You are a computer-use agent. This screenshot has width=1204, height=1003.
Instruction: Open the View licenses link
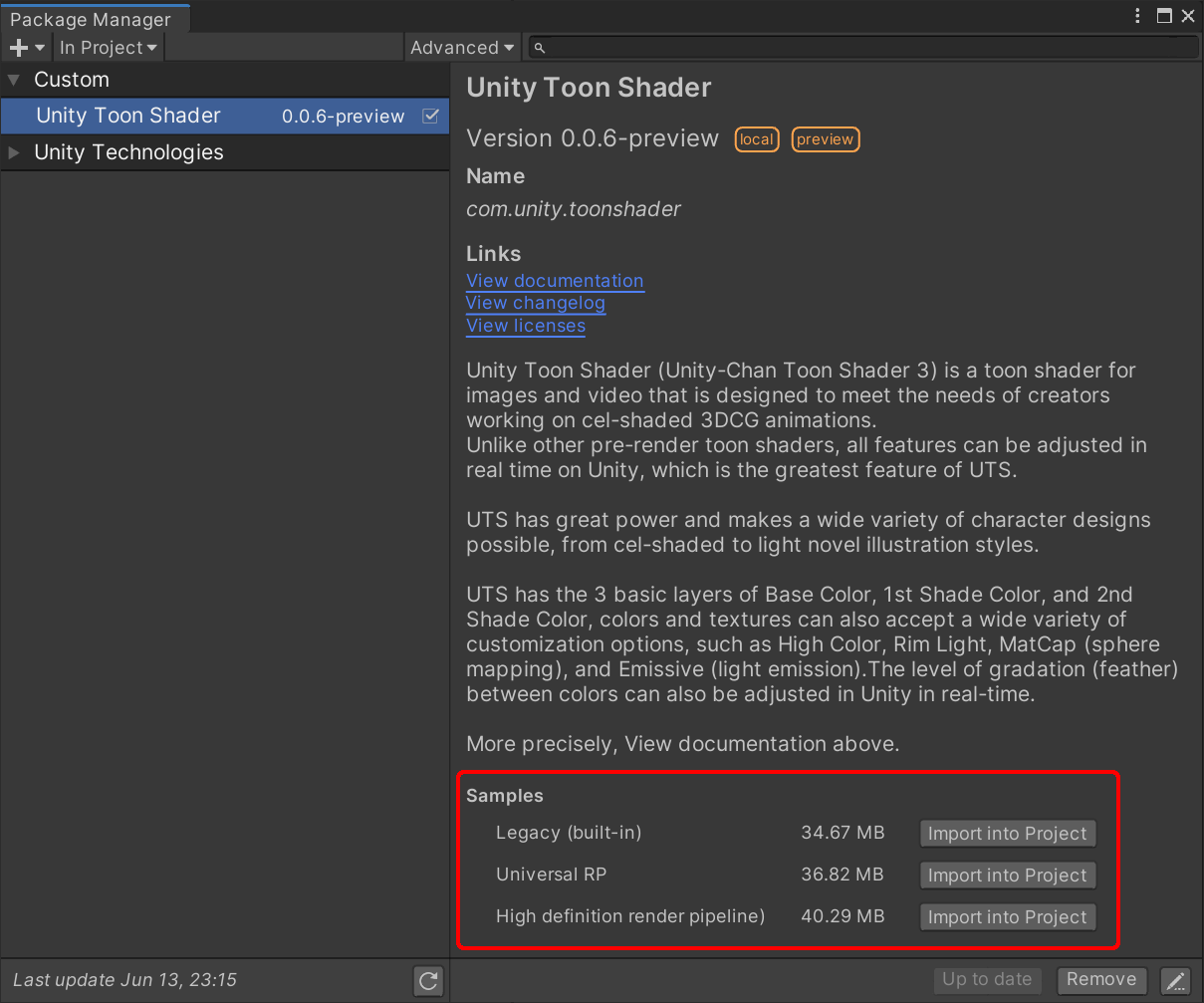pyautogui.click(x=525, y=326)
